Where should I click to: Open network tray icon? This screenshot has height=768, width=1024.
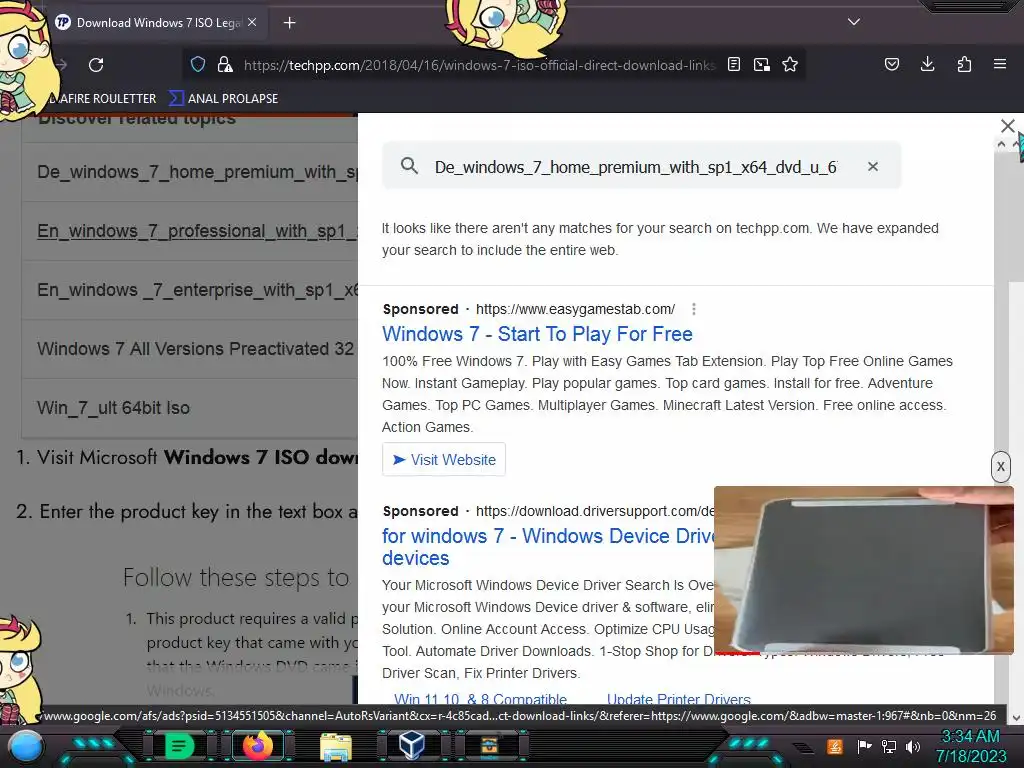click(889, 746)
